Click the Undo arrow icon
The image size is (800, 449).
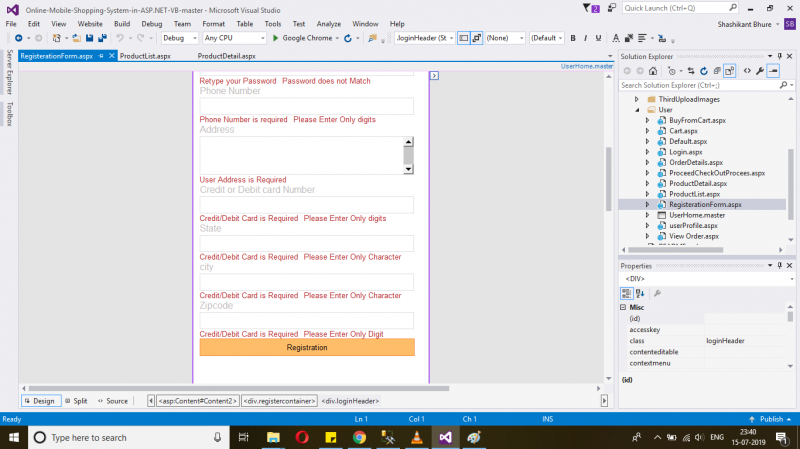120,38
